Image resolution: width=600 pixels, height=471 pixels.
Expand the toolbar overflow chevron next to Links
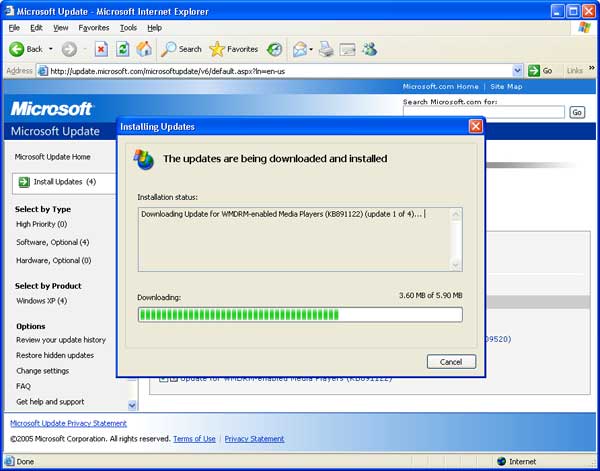pos(592,68)
